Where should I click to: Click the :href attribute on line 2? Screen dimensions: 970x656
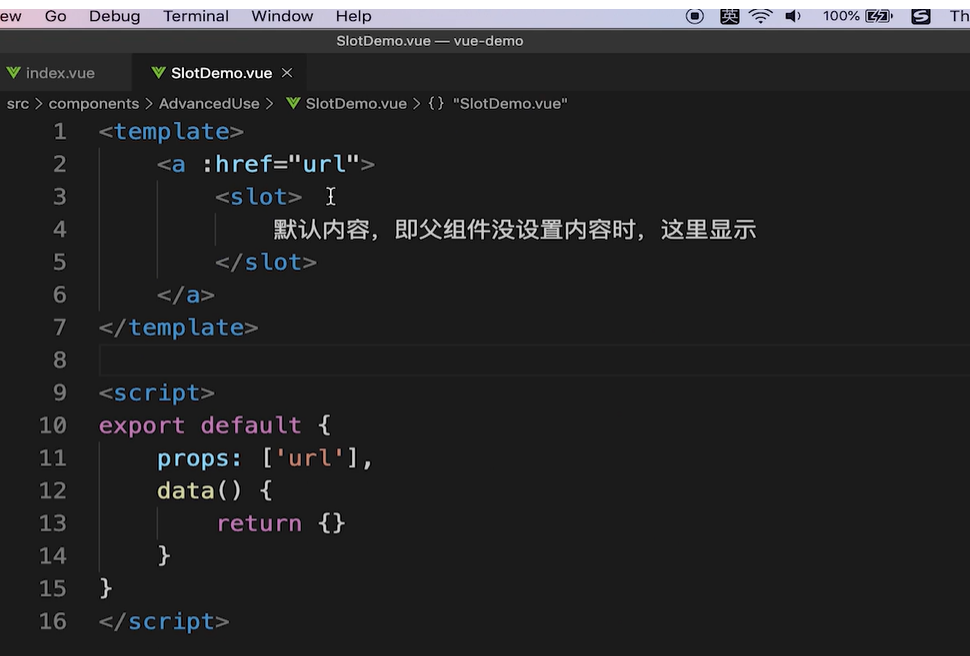(238, 164)
